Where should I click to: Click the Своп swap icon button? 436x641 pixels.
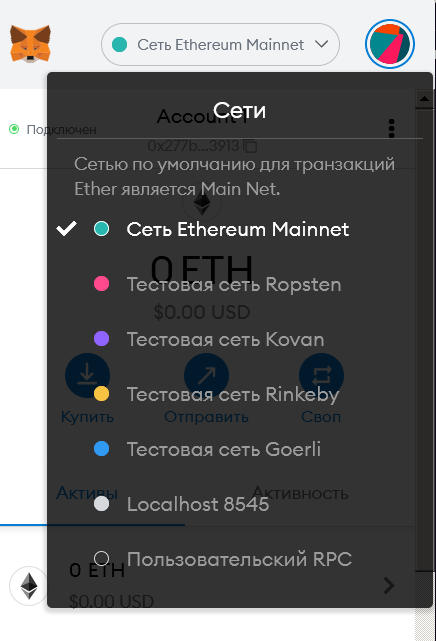coord(321,375)
